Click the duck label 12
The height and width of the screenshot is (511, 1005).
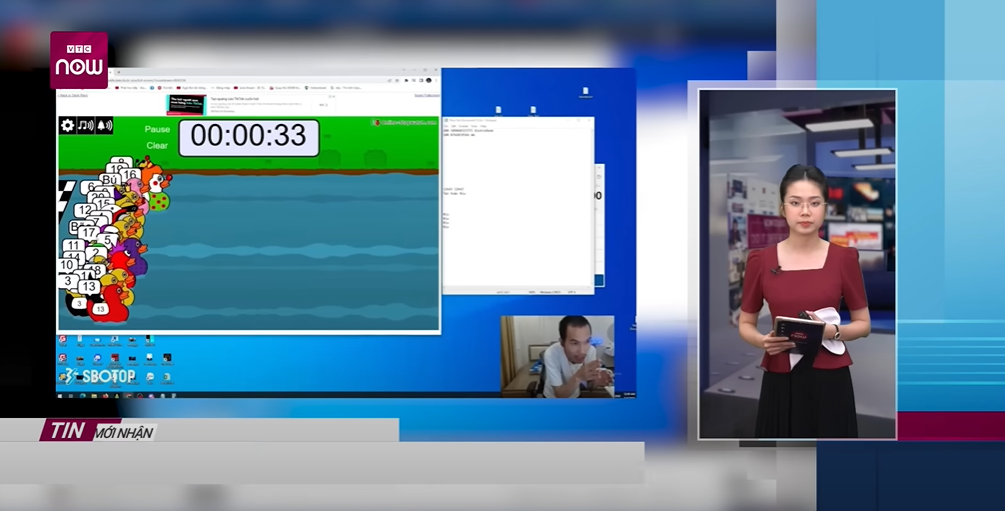pos(85,210)
